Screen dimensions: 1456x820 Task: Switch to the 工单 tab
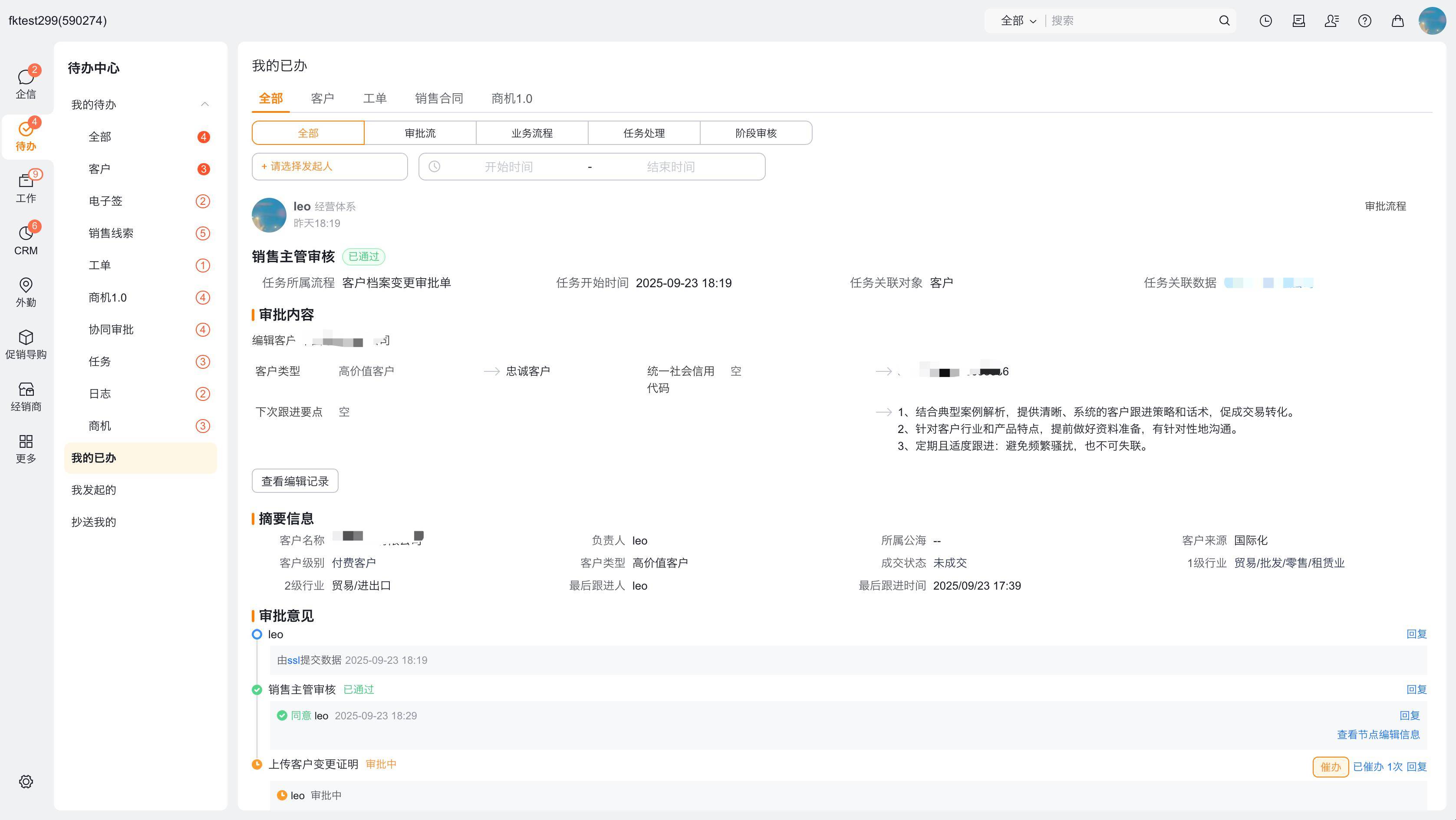(x=374, y=99)
